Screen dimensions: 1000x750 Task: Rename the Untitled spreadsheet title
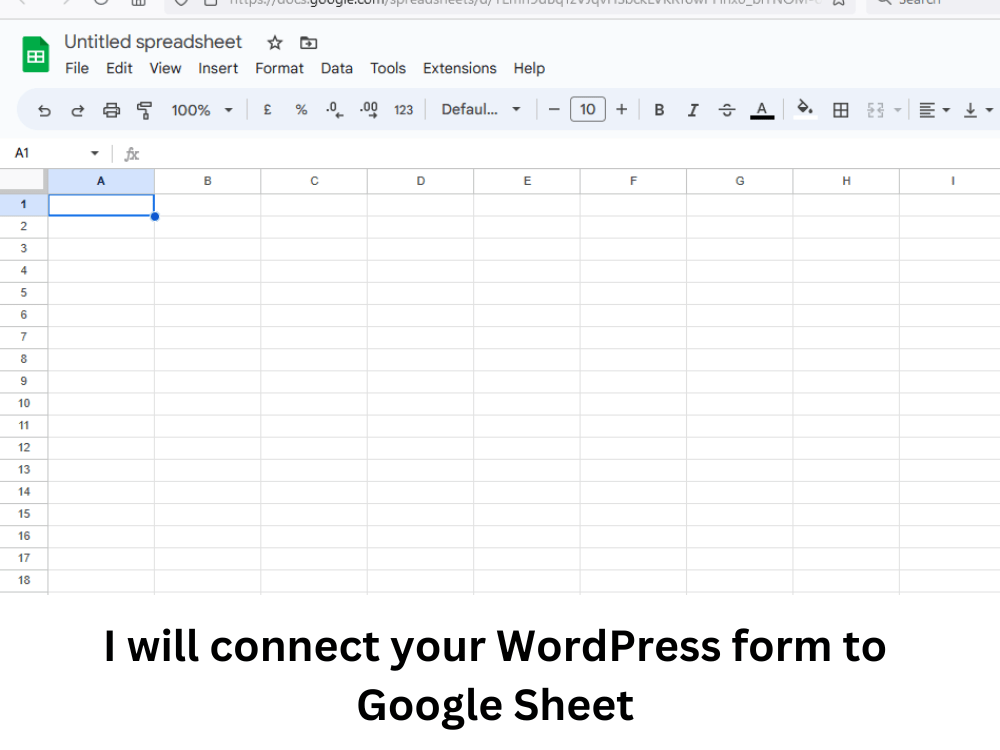pos(153,42)
